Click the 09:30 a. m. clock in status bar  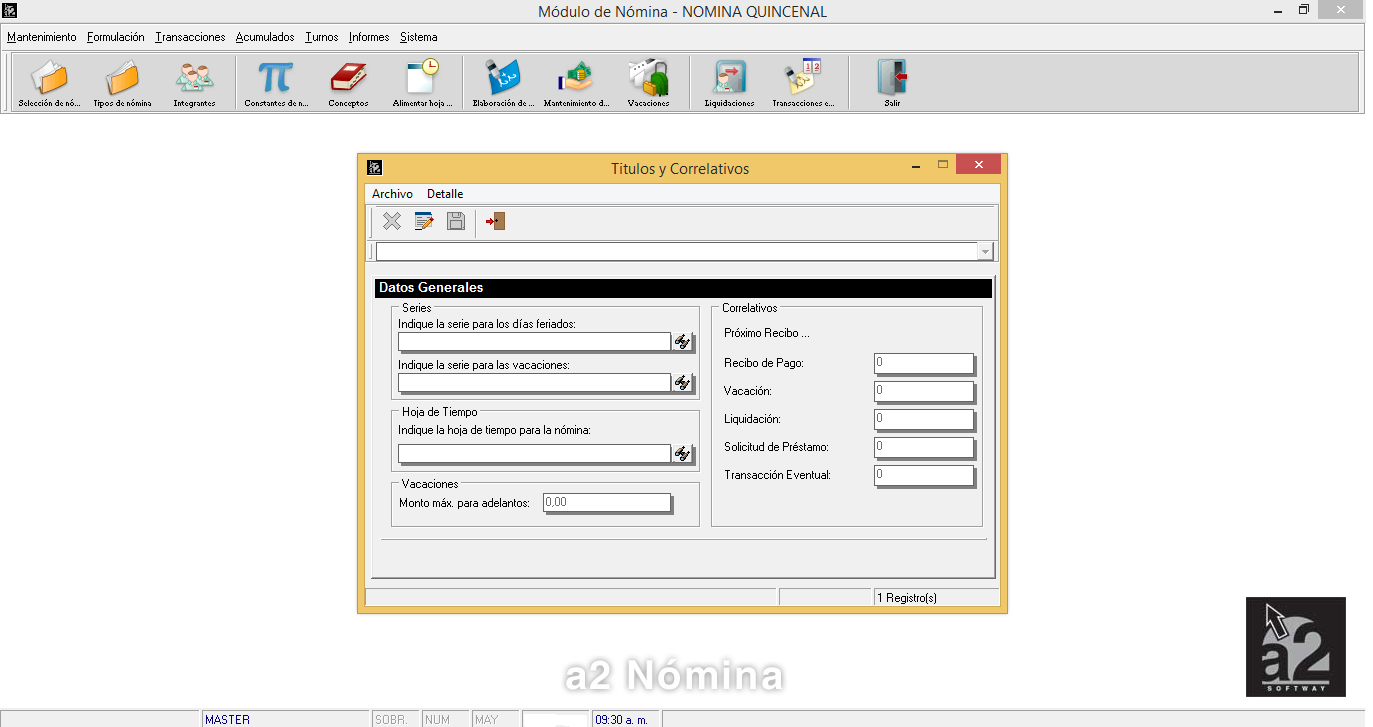[x=622, y=720]
